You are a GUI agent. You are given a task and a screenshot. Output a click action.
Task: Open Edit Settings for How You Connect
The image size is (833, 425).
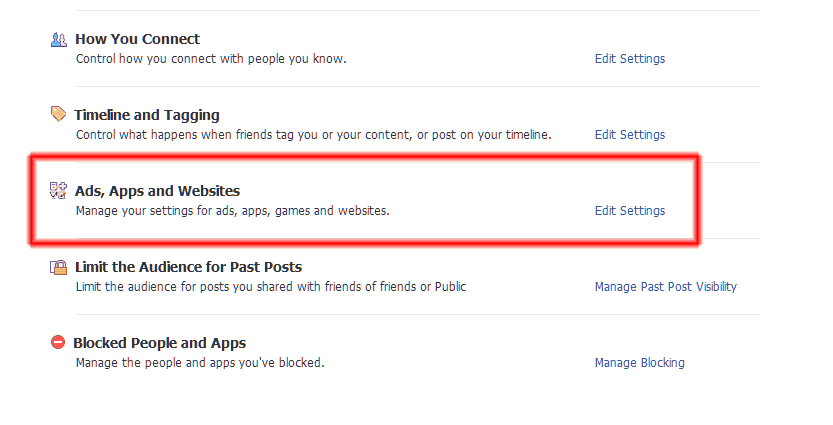tap(630, 58)
